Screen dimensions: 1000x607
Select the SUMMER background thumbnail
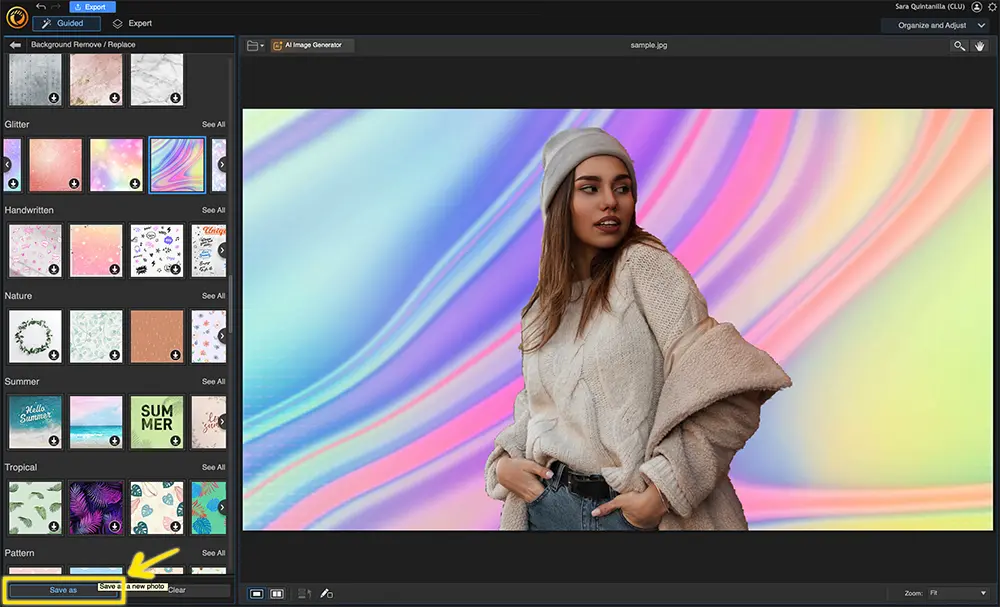155,421
